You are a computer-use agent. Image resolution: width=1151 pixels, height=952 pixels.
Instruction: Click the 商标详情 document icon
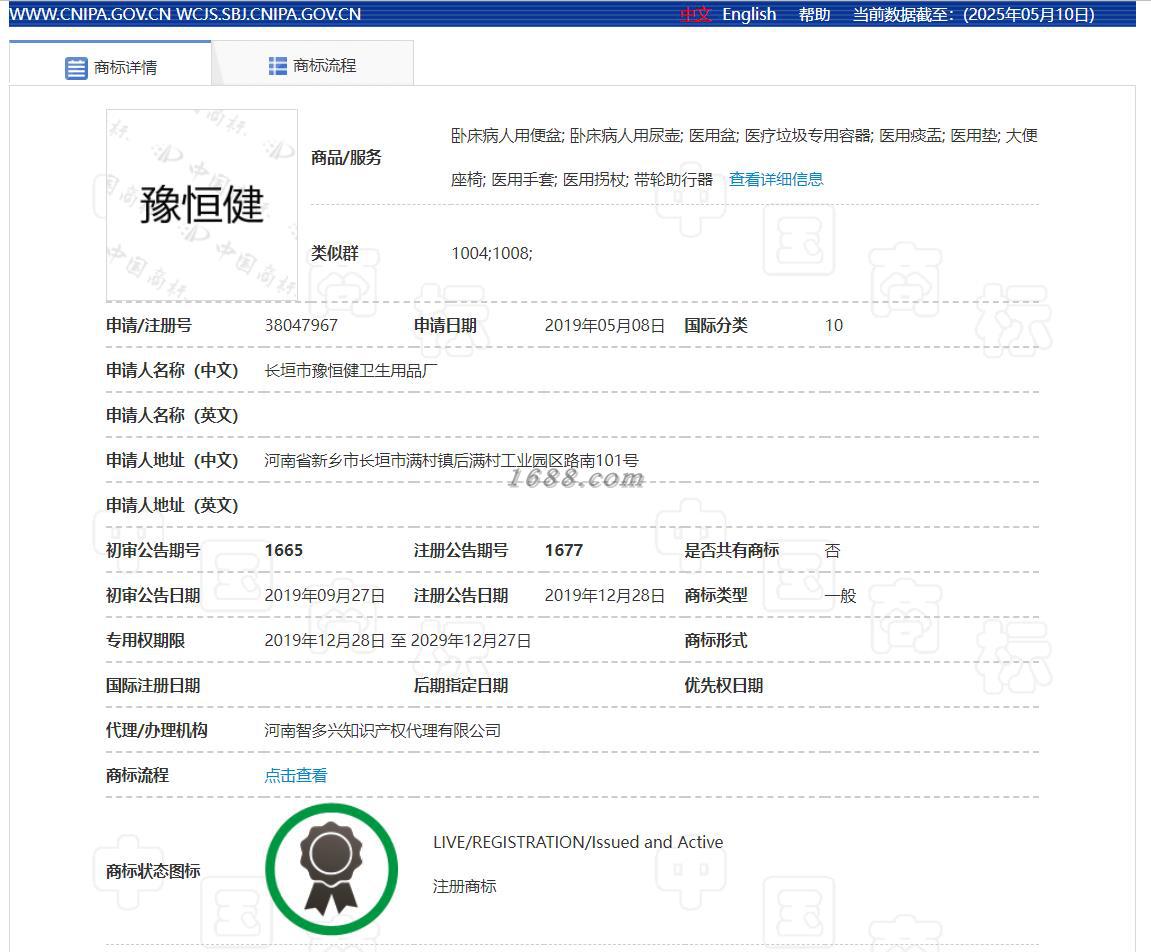pyautogui.click(x=76, y=68)
